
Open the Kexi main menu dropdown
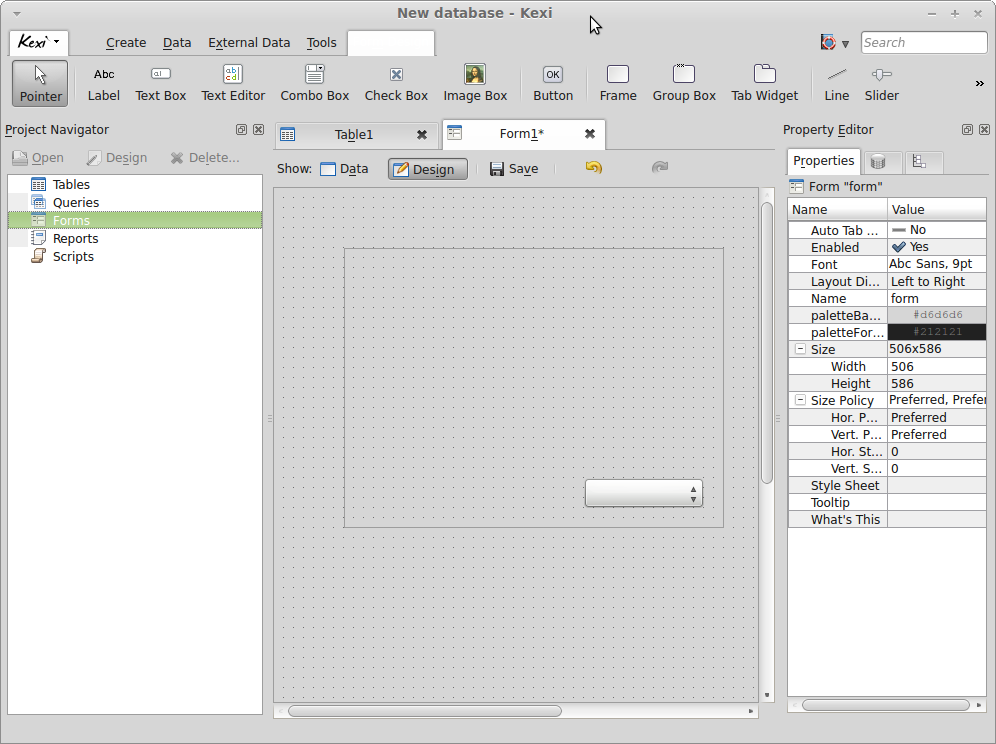tap(39, 42)
